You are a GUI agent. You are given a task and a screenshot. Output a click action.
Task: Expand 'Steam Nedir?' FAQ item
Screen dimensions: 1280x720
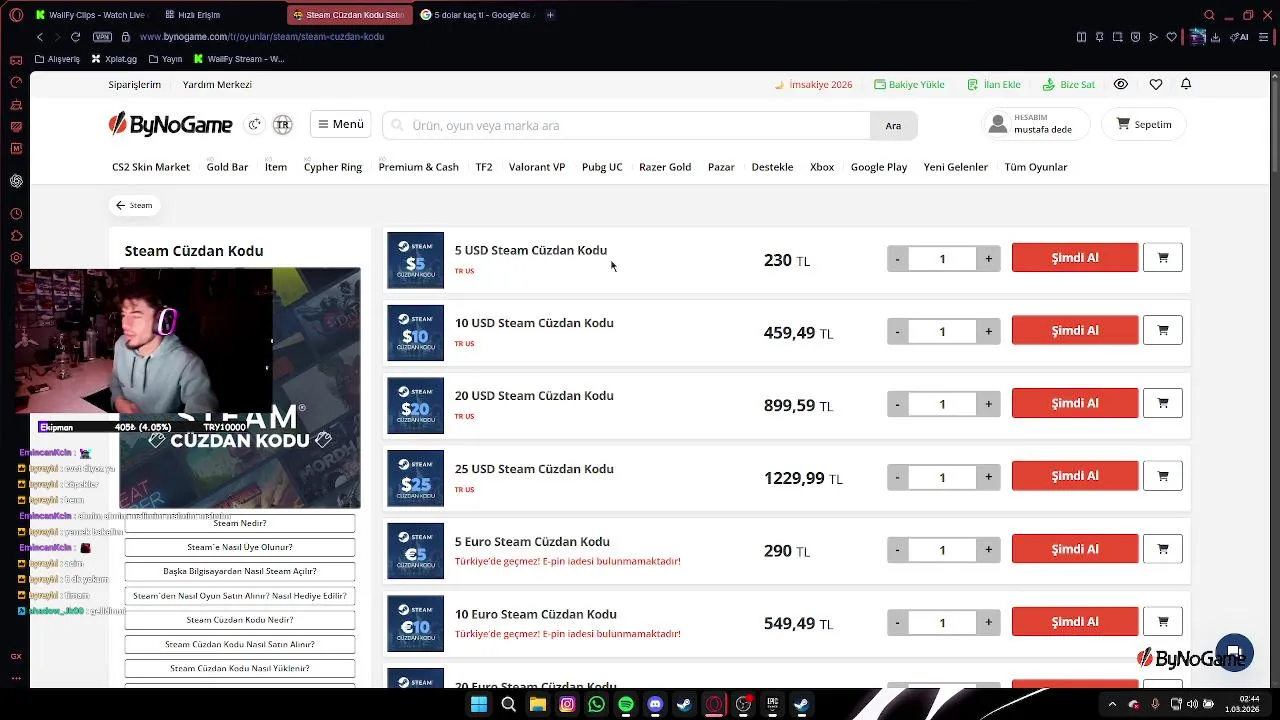[x=240, y=523]
